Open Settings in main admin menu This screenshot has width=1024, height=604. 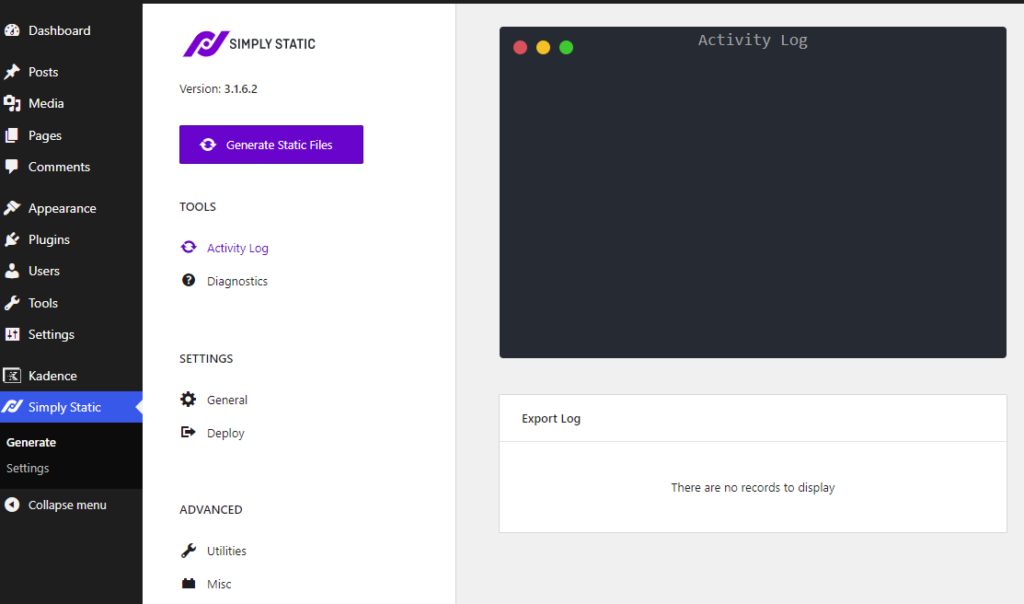tap(51, 335)
